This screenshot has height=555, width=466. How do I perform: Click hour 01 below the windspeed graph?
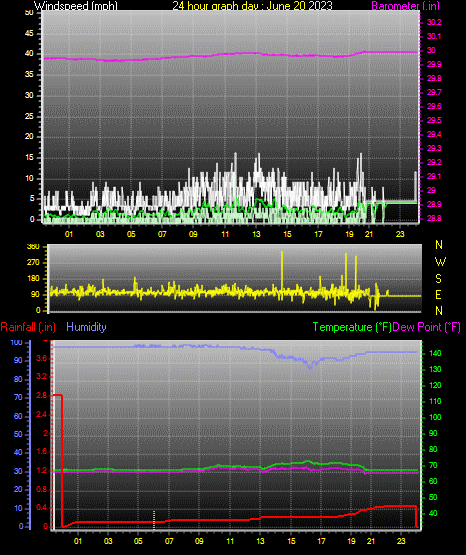point(69,234)
